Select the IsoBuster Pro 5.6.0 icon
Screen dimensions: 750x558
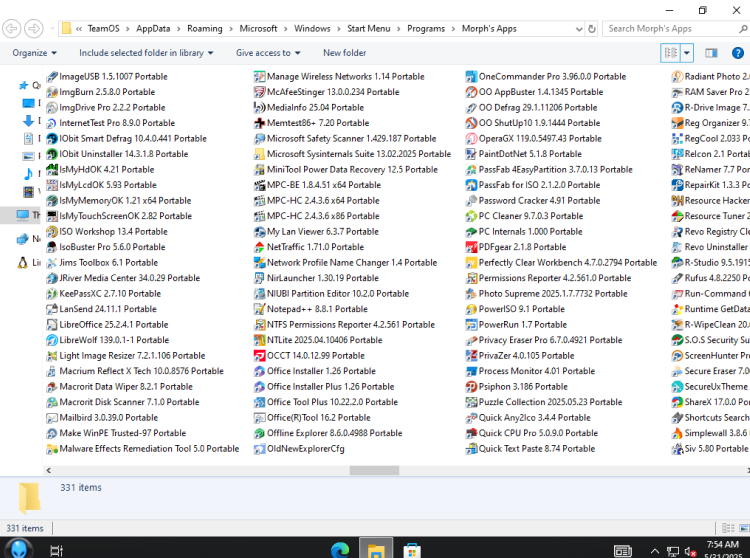click(x=52, y=247)
